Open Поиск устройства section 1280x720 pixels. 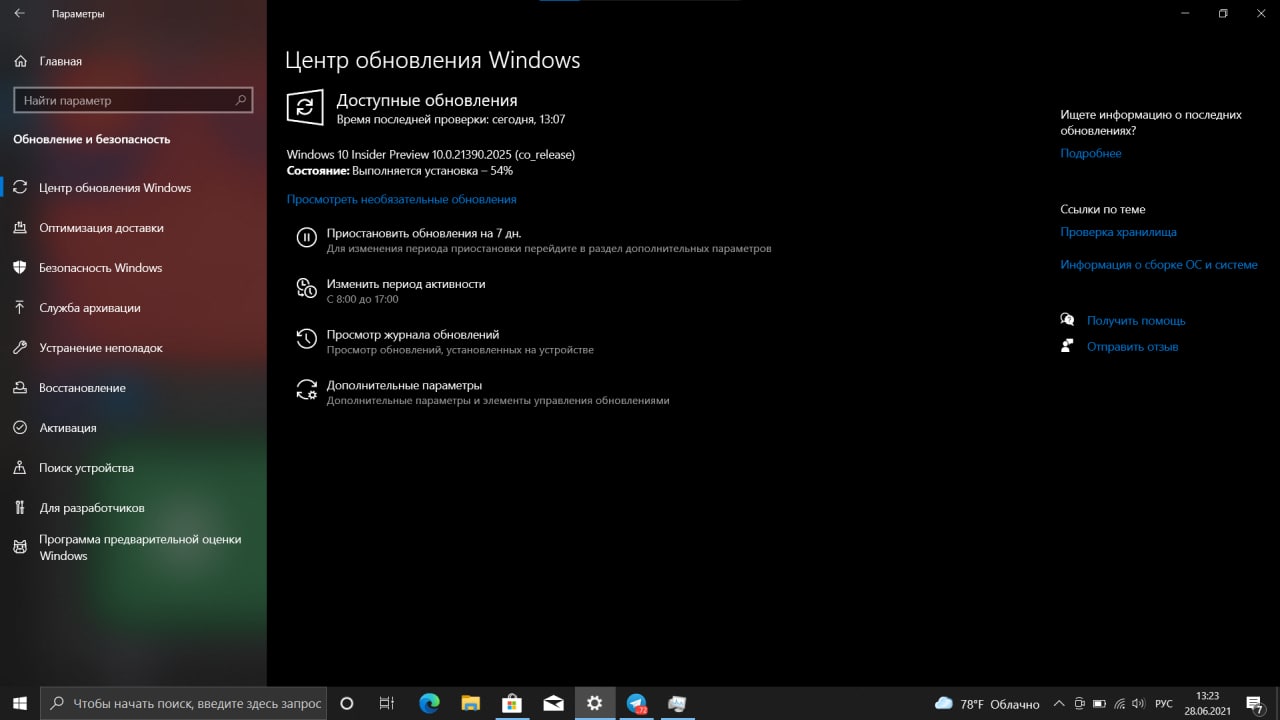(133, 467)
